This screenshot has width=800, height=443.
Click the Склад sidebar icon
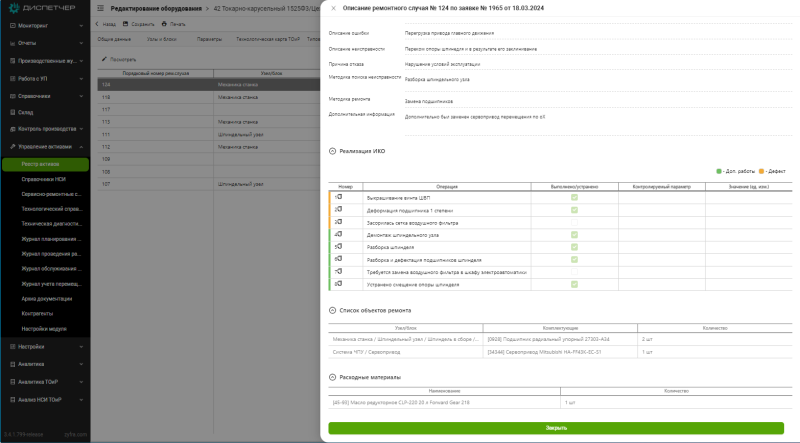click(x=13, y=112)
